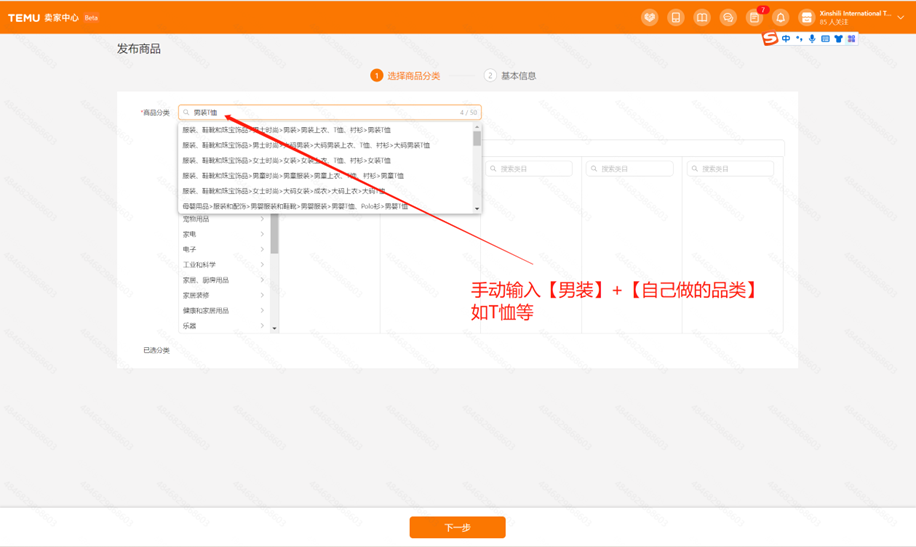Click the 85 人关注 follower count
Screen dimensions: 916x547
coord(834,22)
